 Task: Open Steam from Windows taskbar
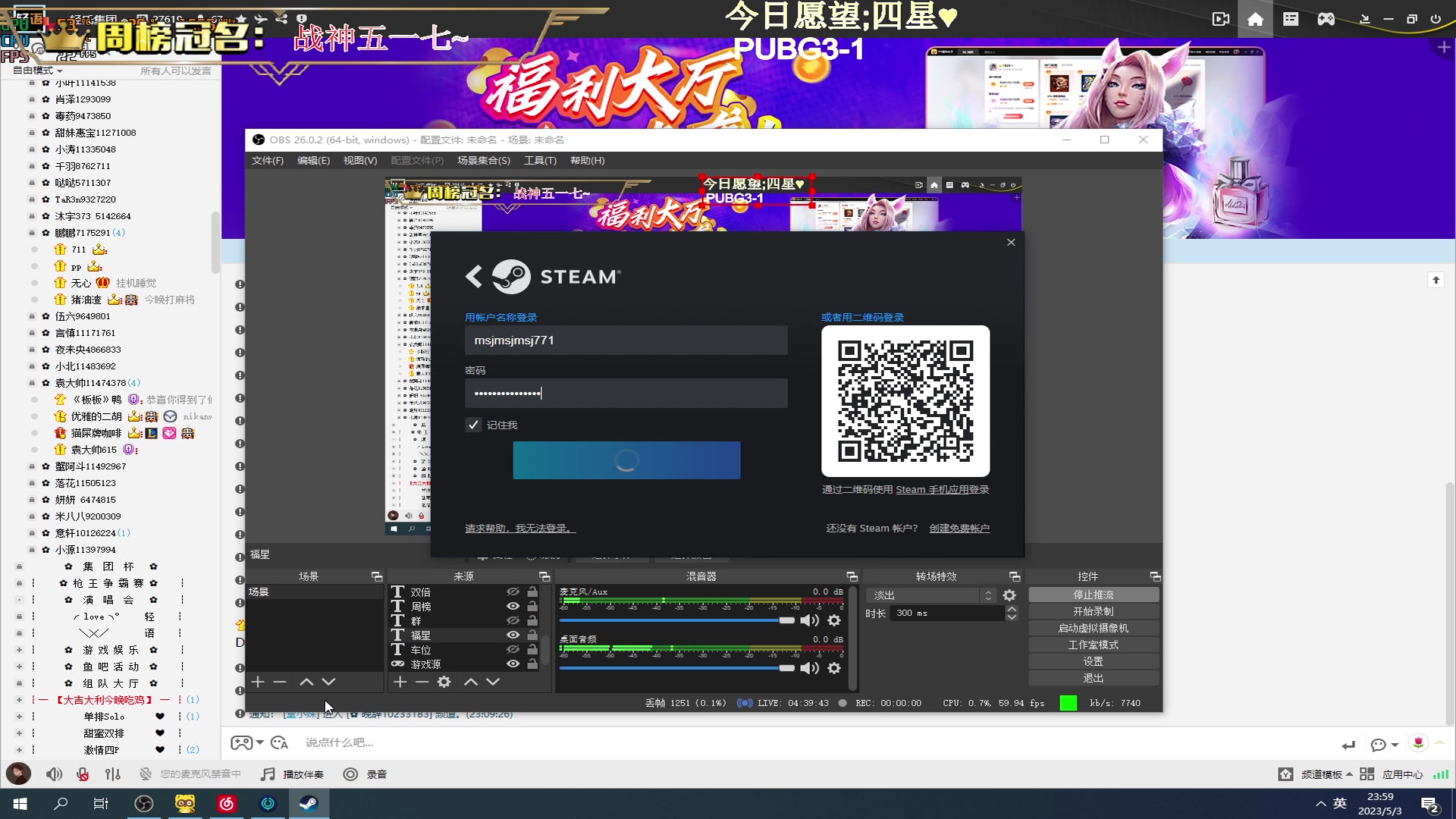click(309, 804)
